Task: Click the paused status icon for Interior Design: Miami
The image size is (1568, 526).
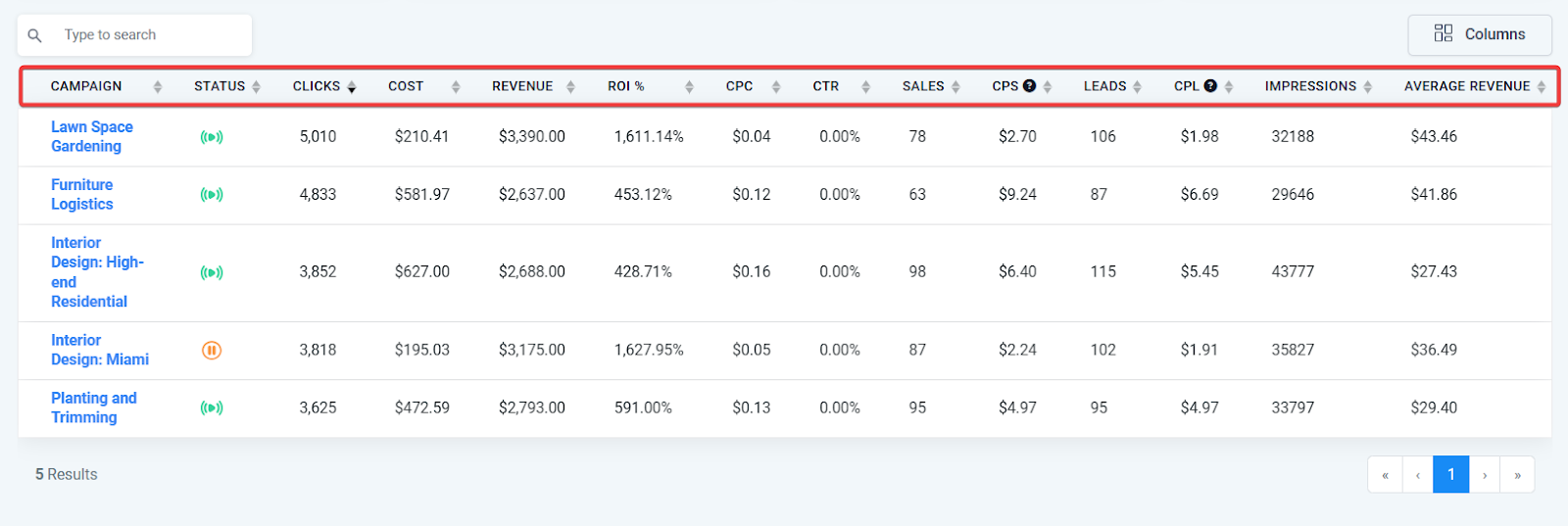Action: click(x=212, y=350)
